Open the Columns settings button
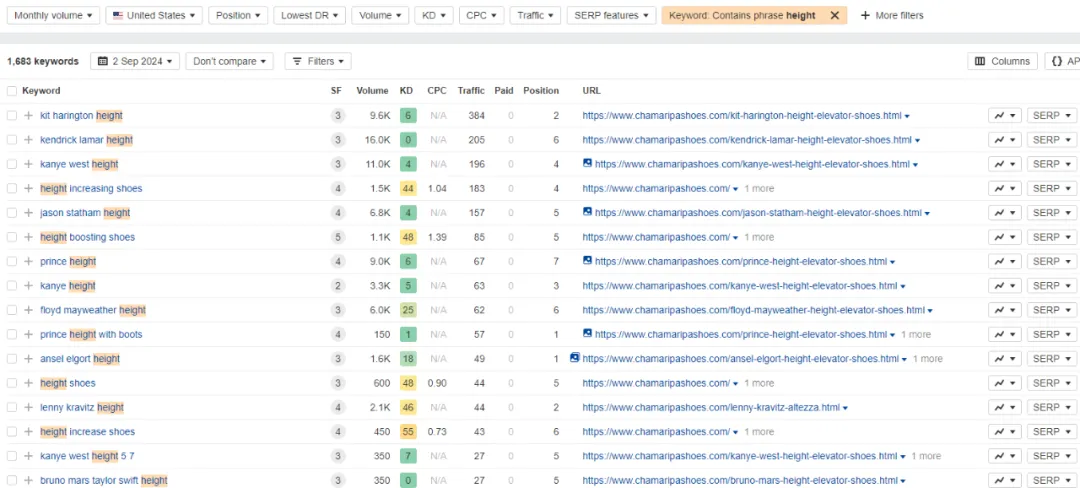The height and width of the screenshot is (488, 1080). [1002, 62]
